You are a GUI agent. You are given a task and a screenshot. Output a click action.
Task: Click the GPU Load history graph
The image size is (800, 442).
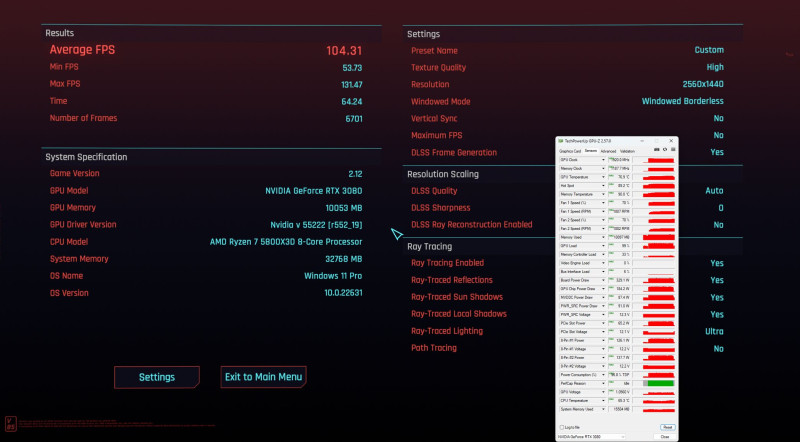click(x=655, y=246)
